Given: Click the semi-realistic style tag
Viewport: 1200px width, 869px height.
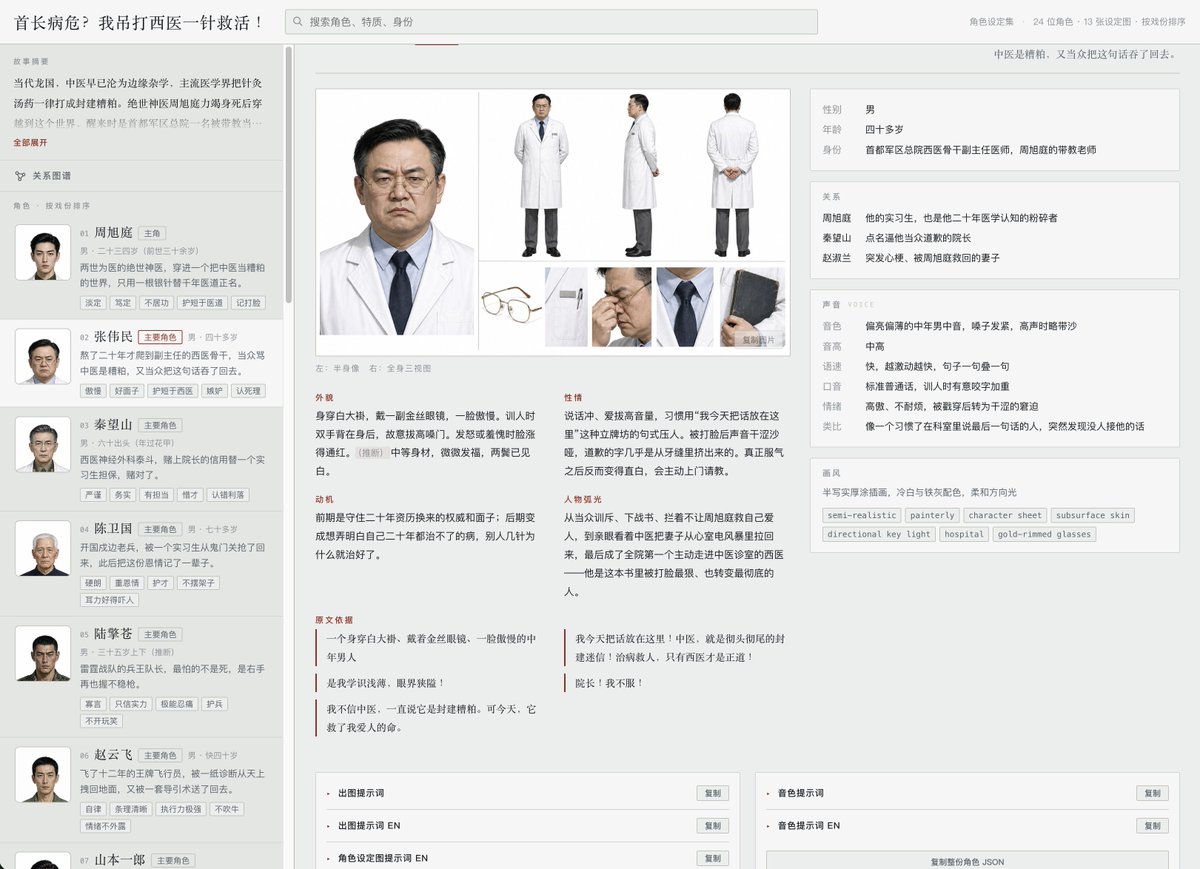Looking at the screenshot, I should coord(861,516).
